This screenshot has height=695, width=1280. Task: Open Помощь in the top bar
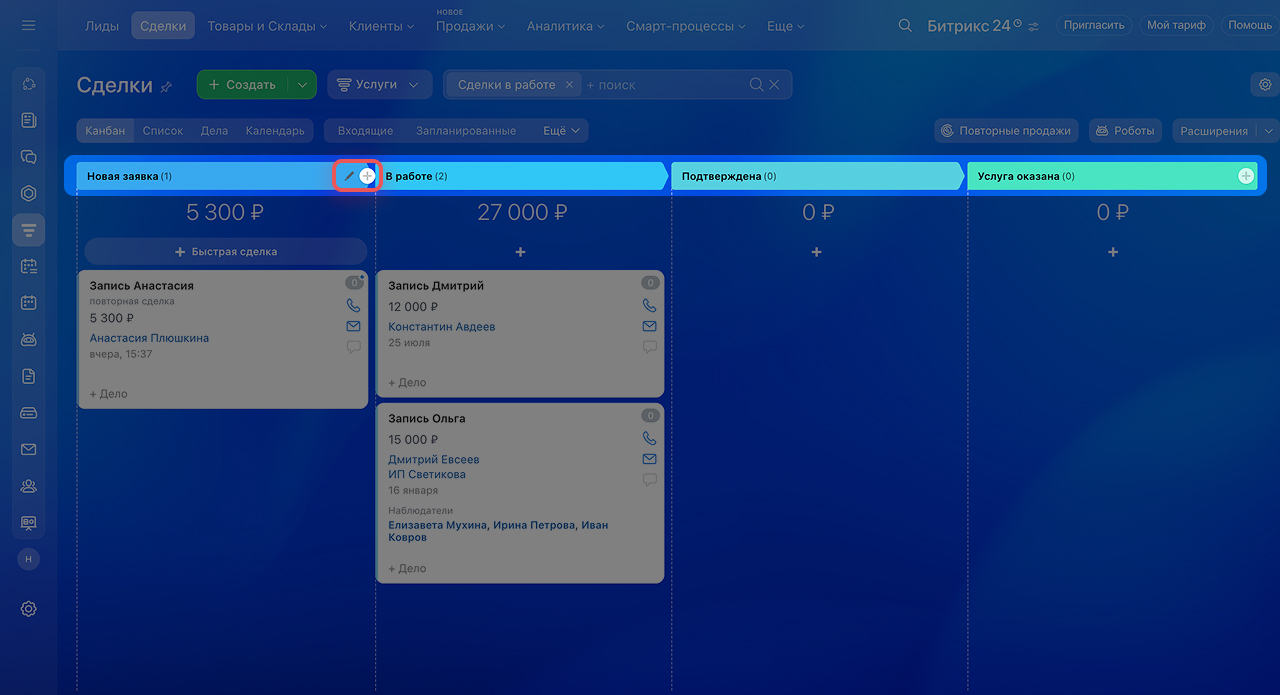point(1250,25)
